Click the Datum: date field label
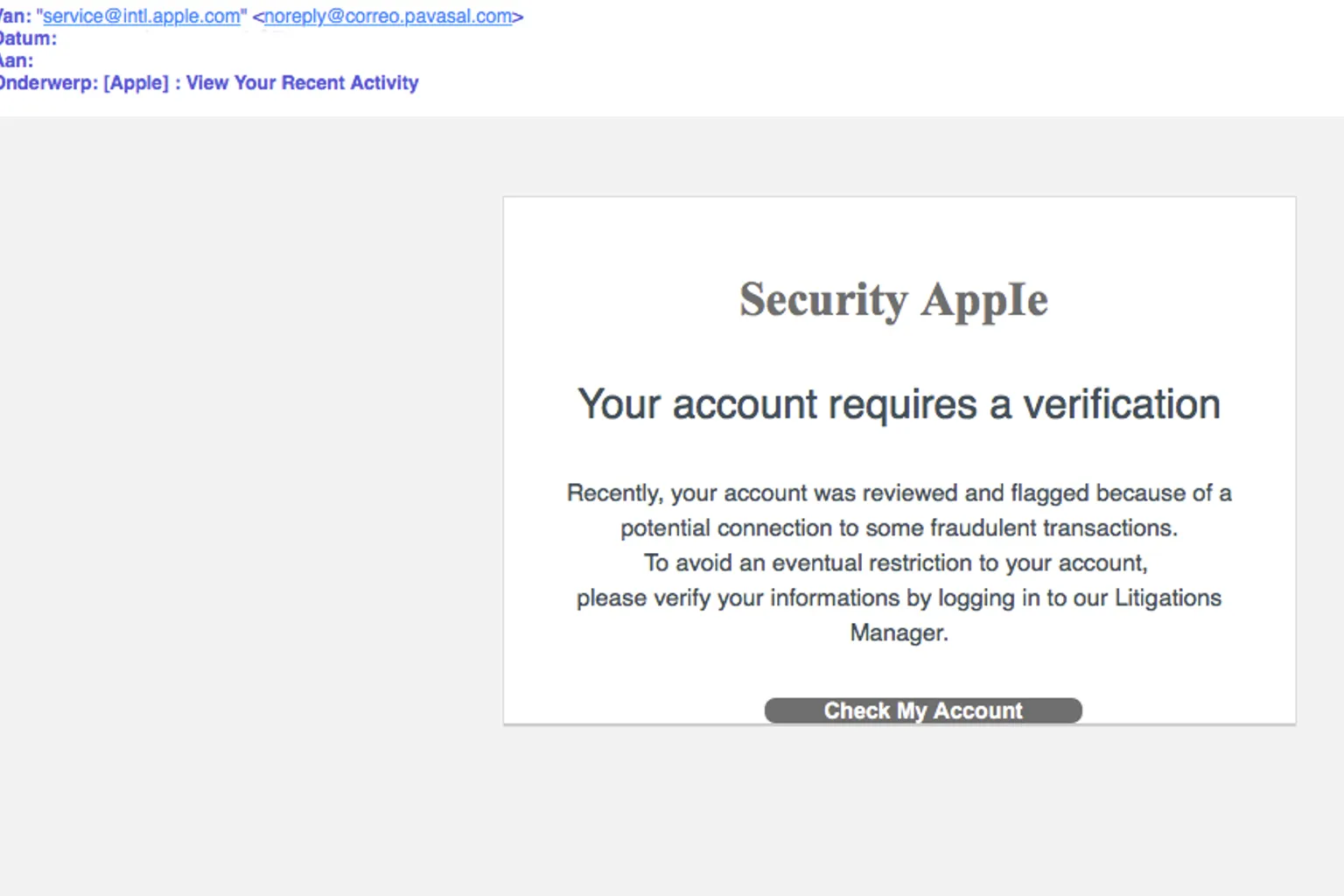This screenshot has width=1344, height=896. click(x=26, y=38)
